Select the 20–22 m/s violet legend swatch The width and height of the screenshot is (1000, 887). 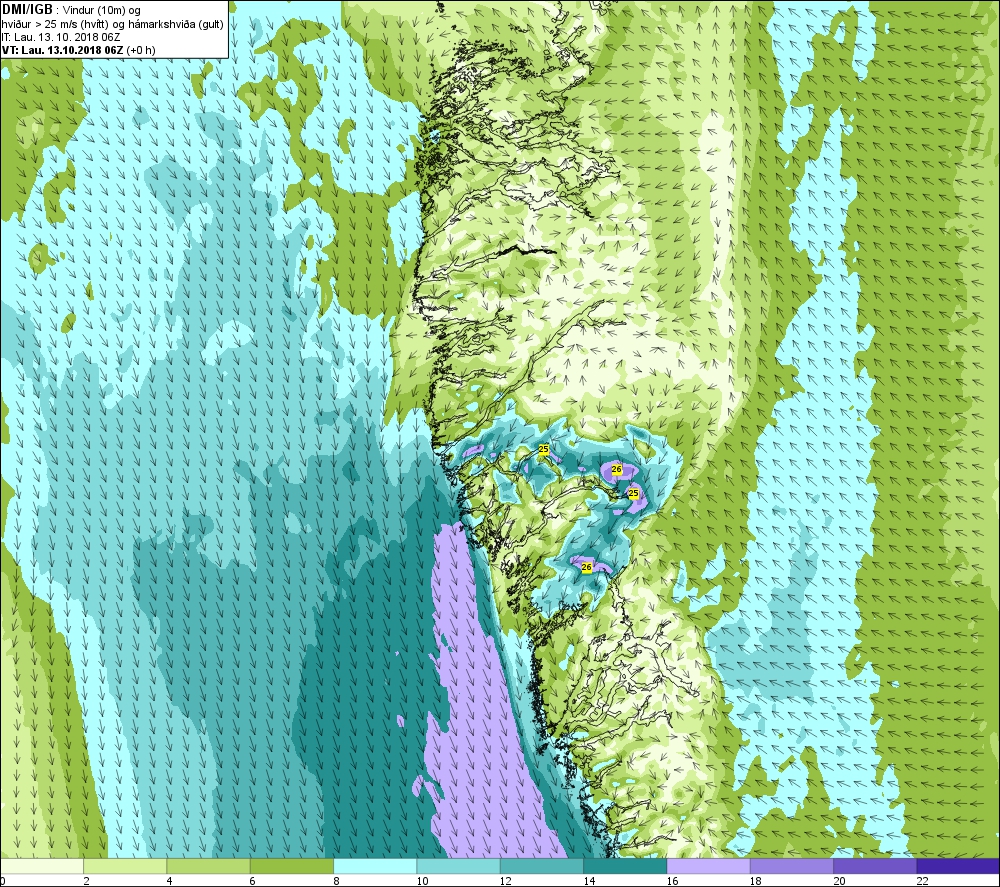click(x=875, y=866)
